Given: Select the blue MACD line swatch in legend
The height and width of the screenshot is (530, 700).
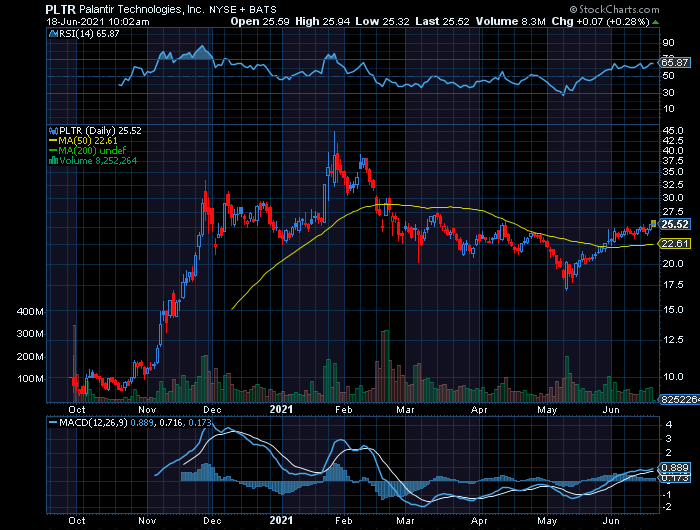Looking at the screenshot, I should pos(53,422).
